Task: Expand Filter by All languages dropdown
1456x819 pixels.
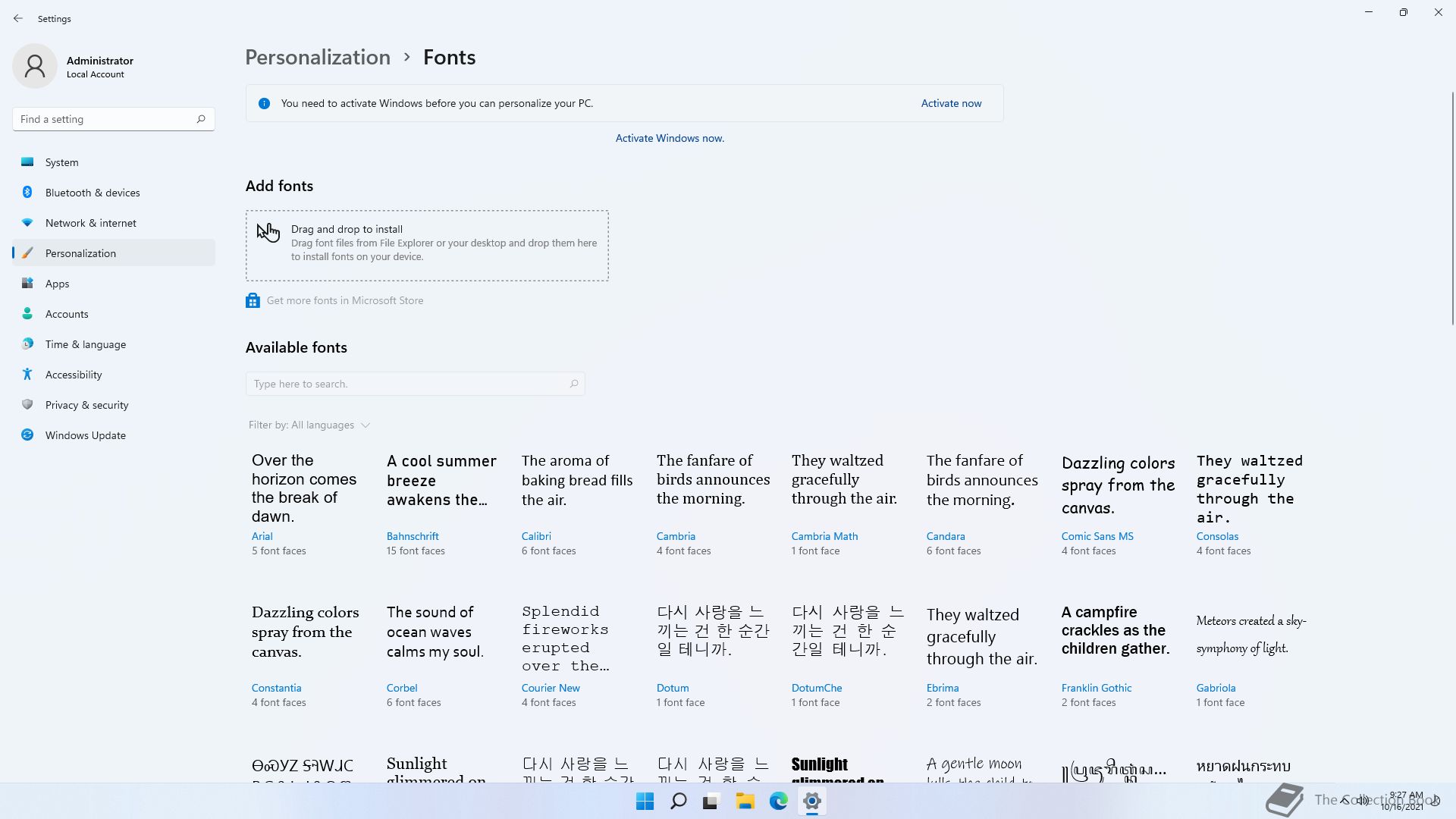Action: [309, 425]
